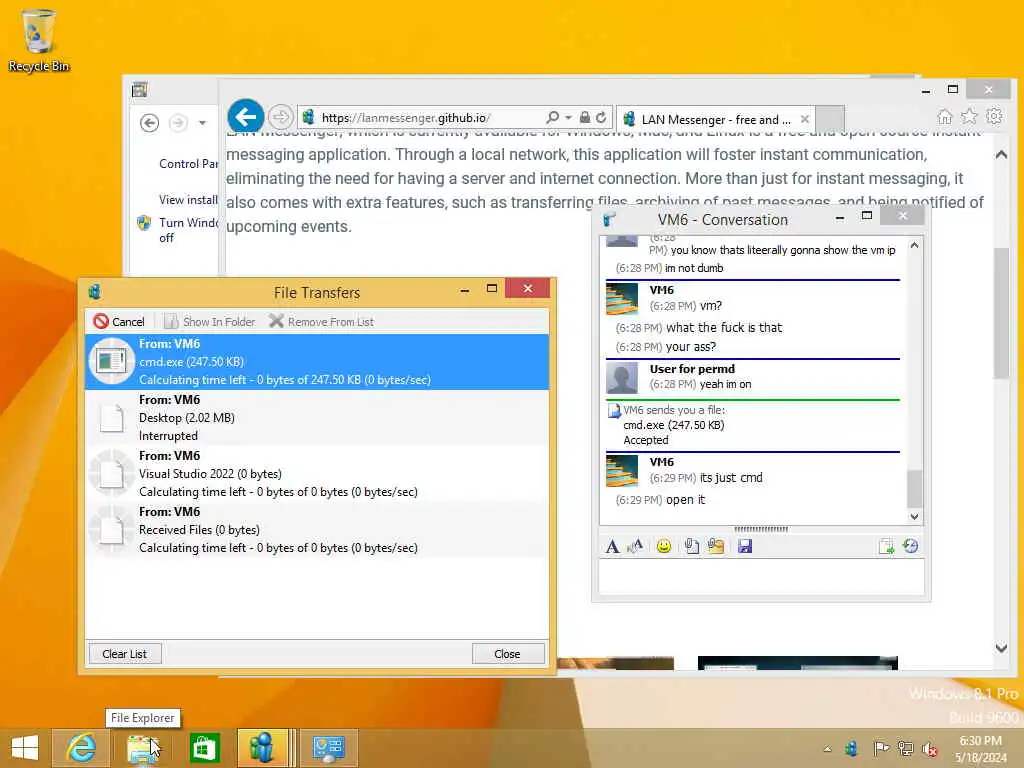Click the LAN Messenger taskbar icon
This screenshot has width=1024, height=768.
click(263, 748)
